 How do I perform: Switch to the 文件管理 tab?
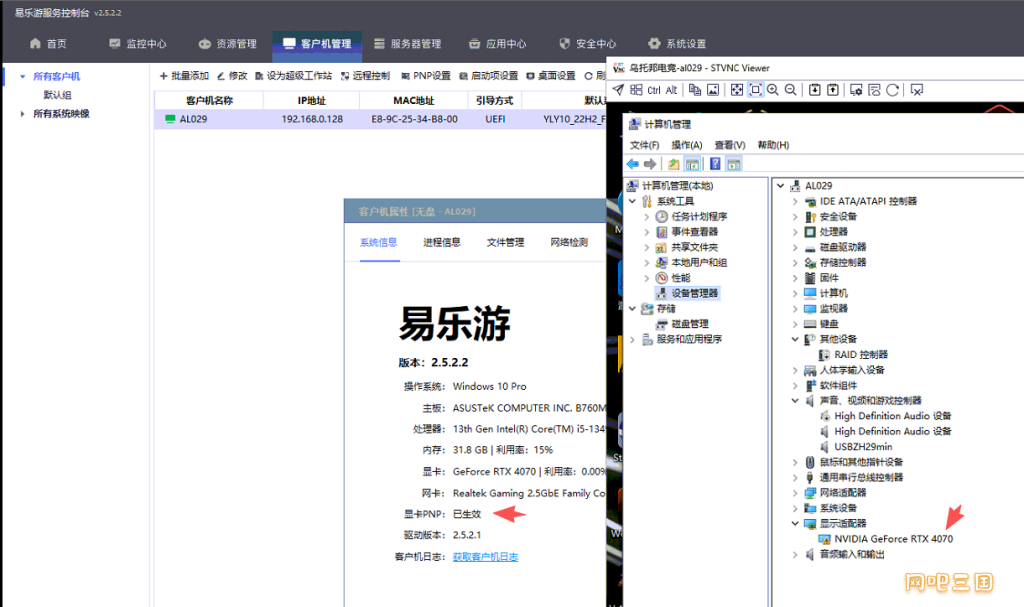505,242
